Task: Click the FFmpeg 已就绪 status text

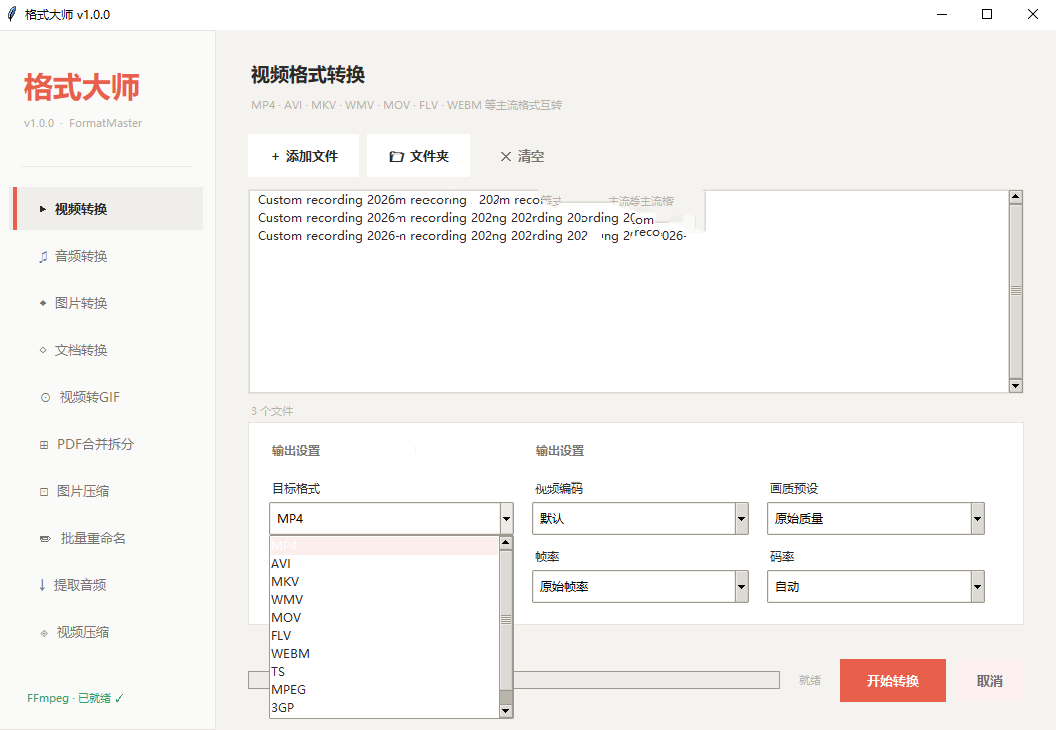Action: [x=75, y=698]
